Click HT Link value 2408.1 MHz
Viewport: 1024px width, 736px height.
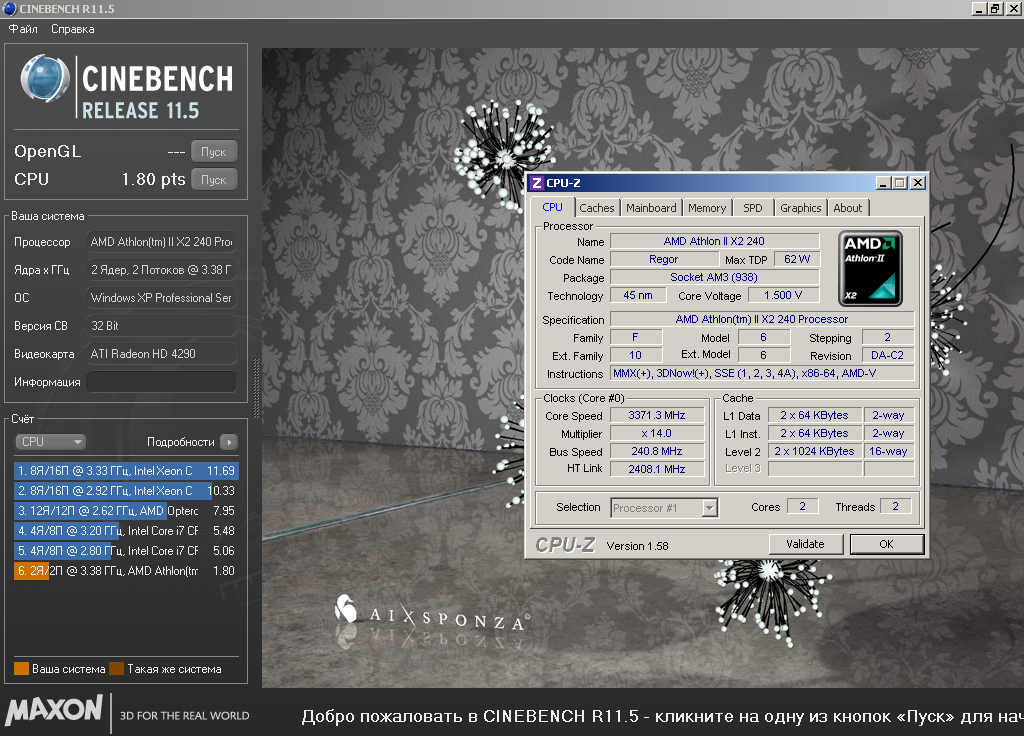pyautogui.click(x=657, y=469)
